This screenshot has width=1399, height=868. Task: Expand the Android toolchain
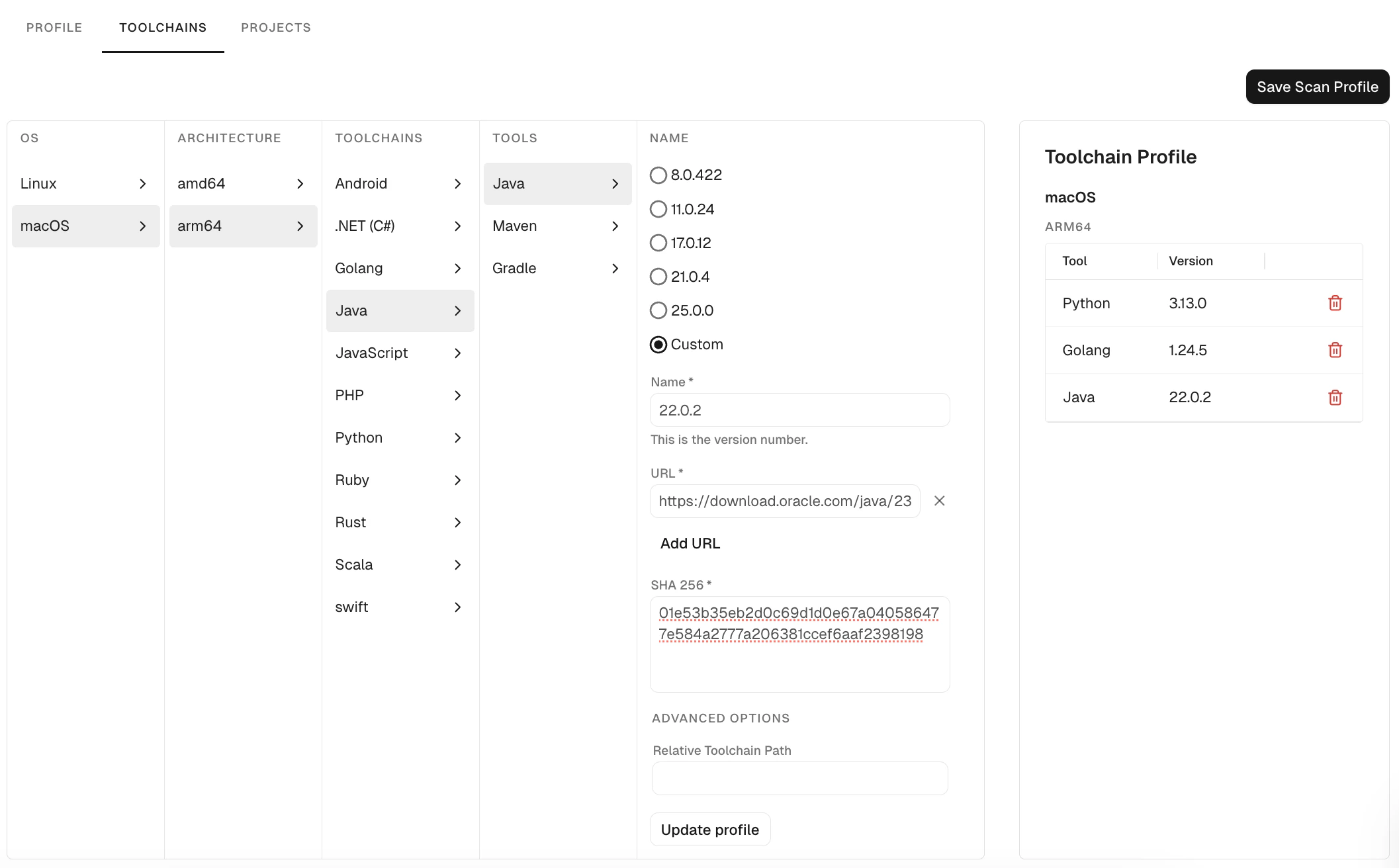[x=400, y=183]
